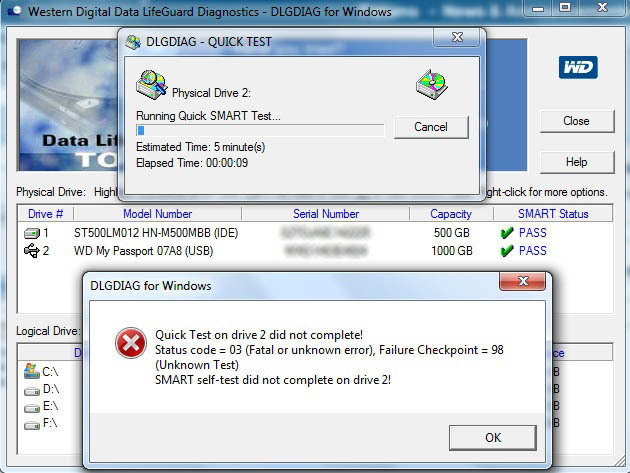Sort by Capacity column header
Image resolution: width=630 pixels, height=473 pixels.
click(x=451, y=214)
